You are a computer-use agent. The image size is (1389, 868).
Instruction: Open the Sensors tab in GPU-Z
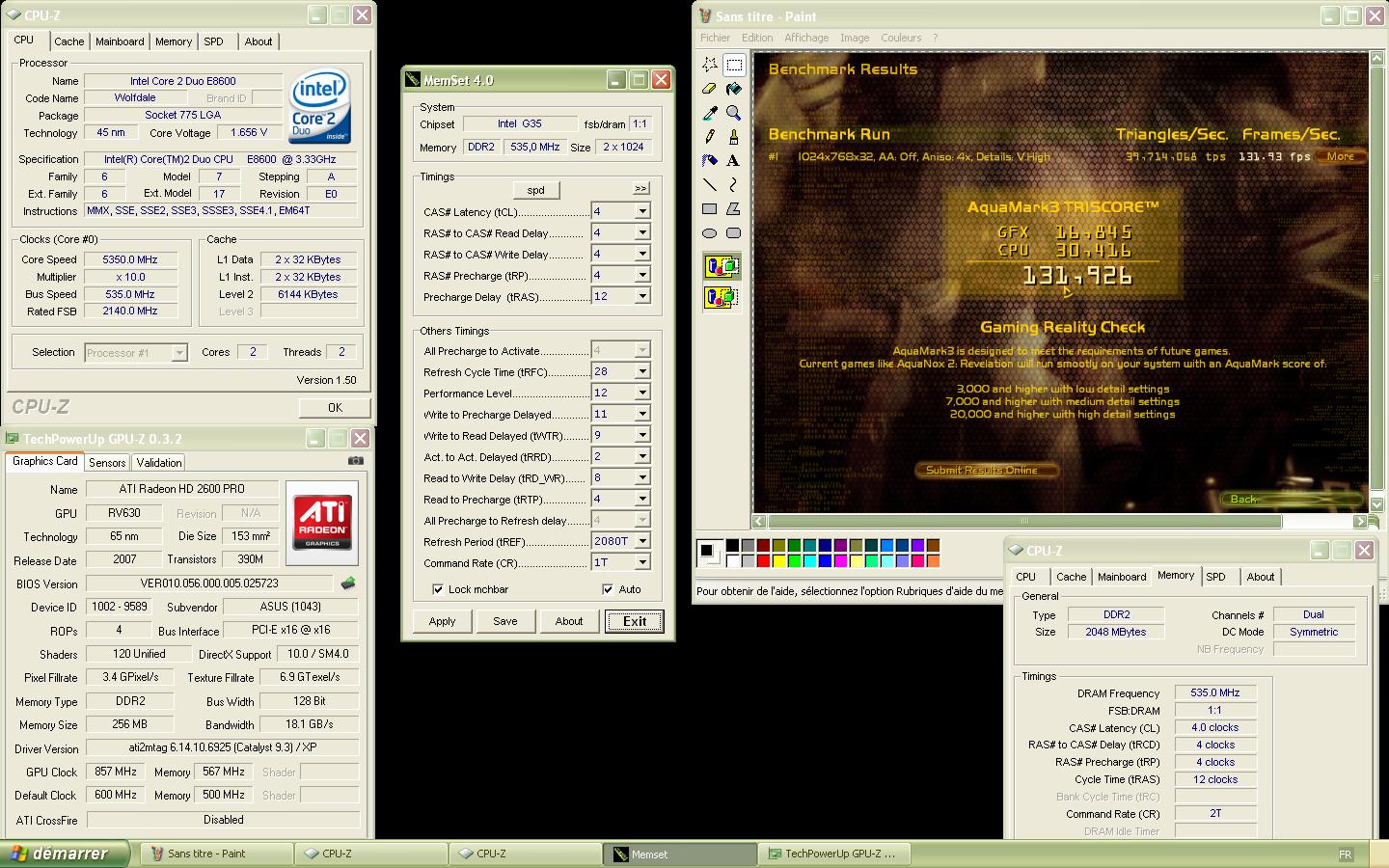click(x=107, y=463)
